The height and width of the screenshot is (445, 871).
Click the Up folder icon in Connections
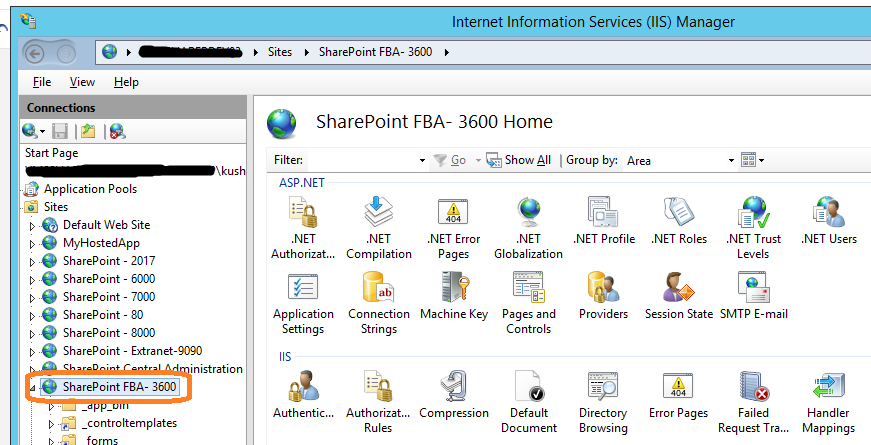[88, 131]
